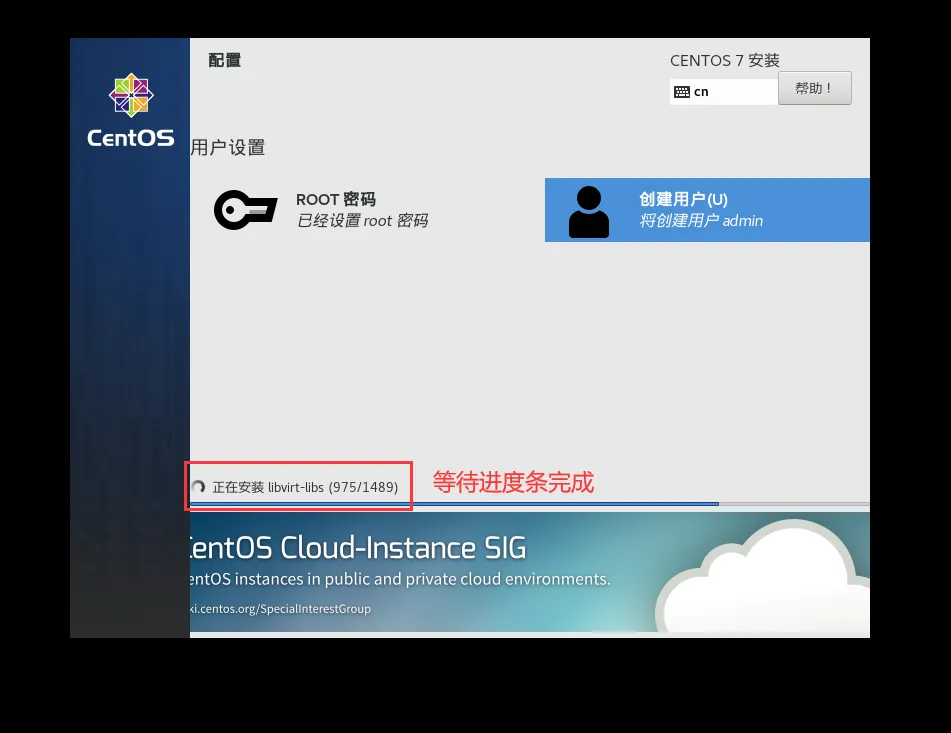Click the keyboard layout icon
951x733 pixels.
pos(682,92)
